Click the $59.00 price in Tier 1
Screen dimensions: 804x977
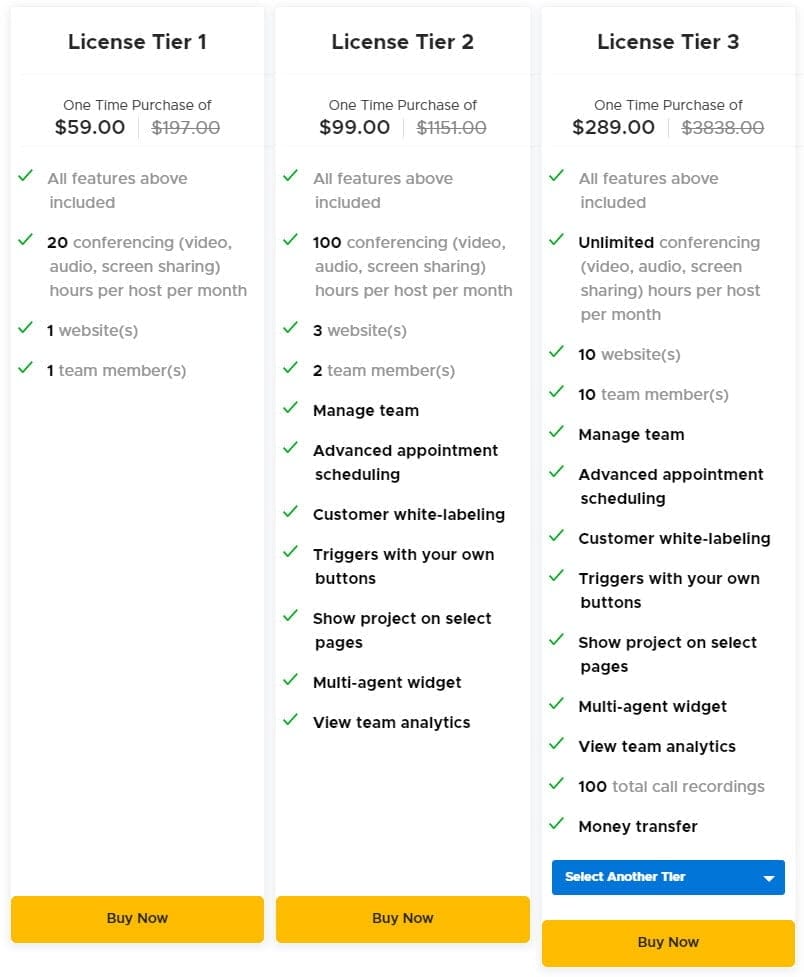pyautogui.click(x=90, y=127)
